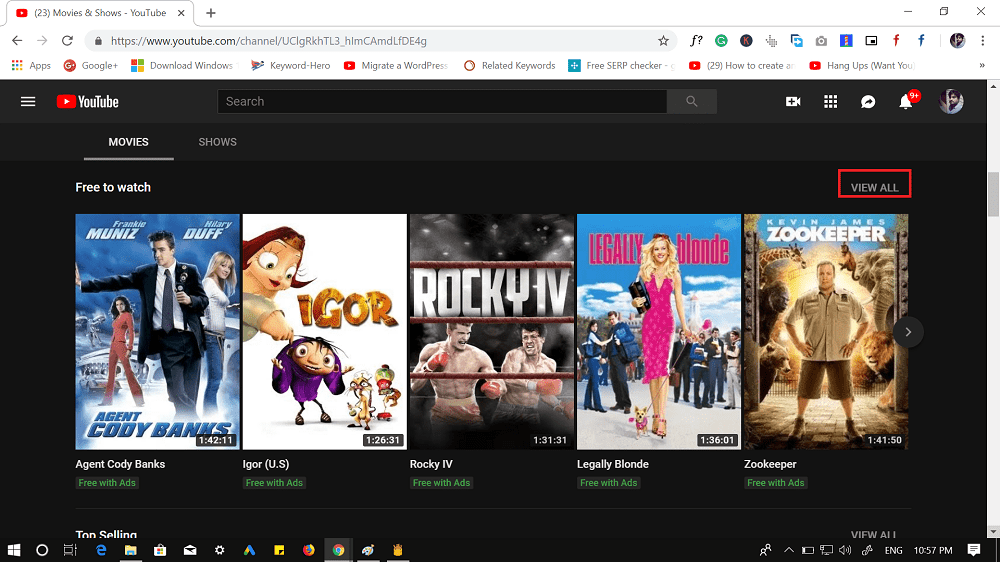Viewport: 1000px width, 562px height.
Task: Click the Agent Cody Banks title link
Action: click(x=120, y=464)
